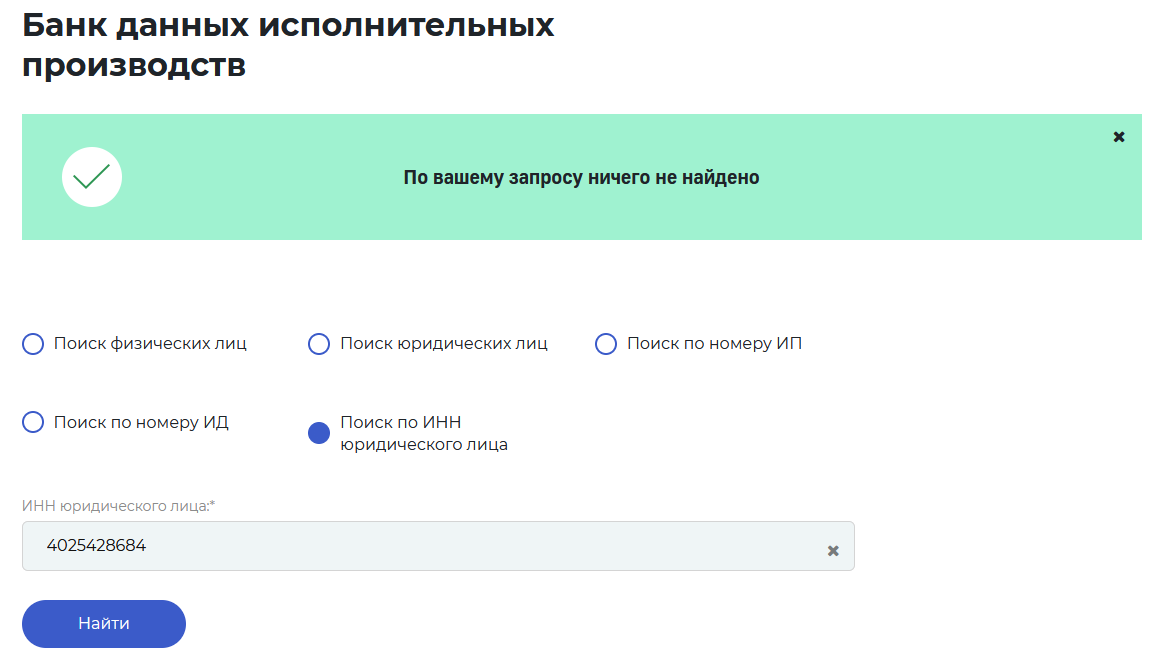Select the 'Поиск юридических лиц' radio button
This screenshot has width=1171, height=671.
[318, 343]
